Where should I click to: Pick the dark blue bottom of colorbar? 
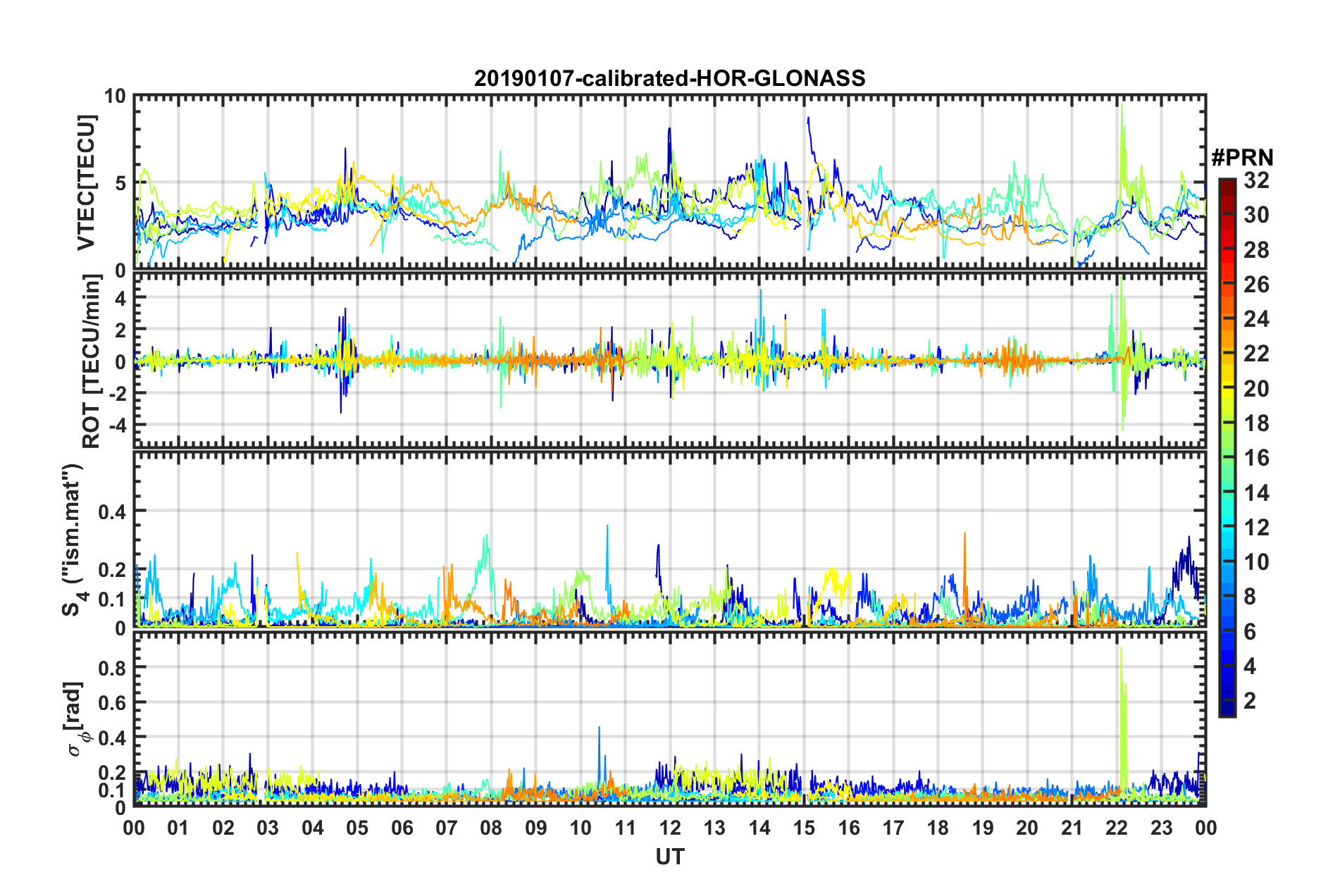click(1227, 711)
